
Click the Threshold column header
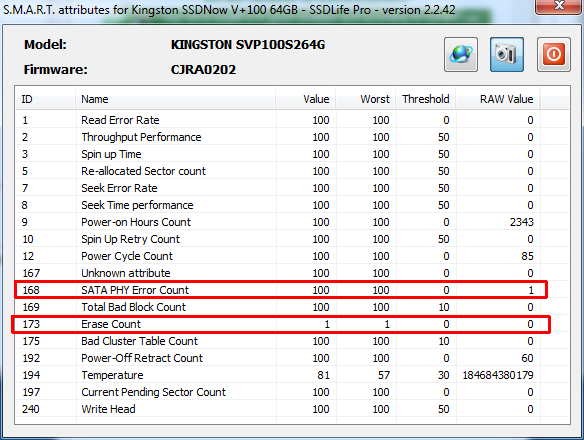click(426, 99)
